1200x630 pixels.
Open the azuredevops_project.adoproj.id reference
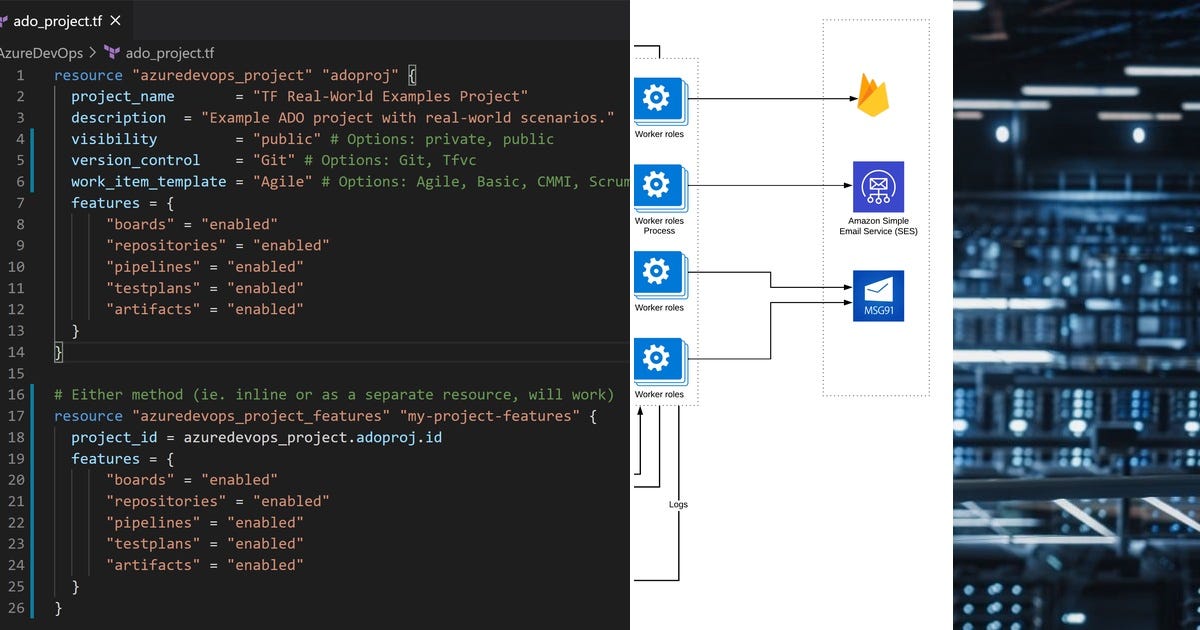[x=310, y=437]
